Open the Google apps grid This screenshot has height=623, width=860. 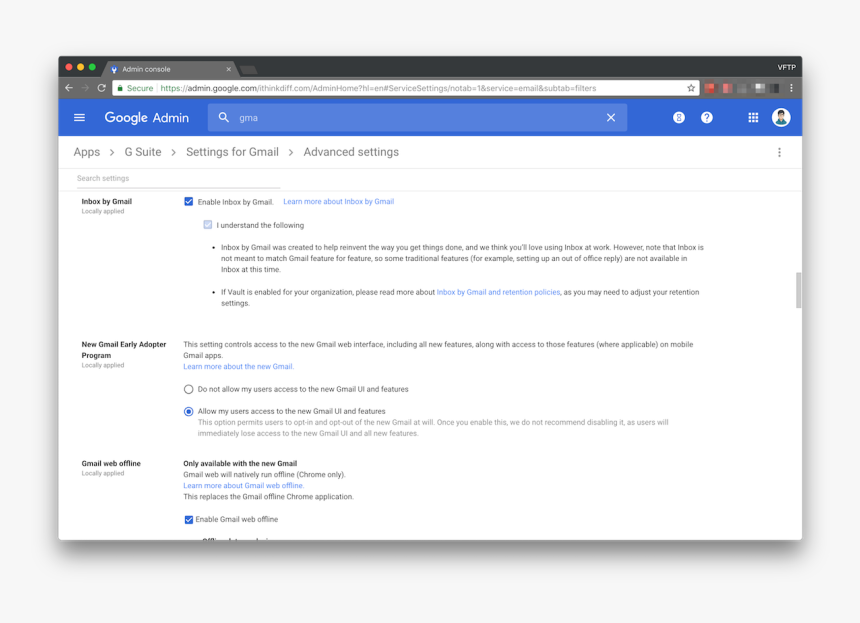[753, 117]
